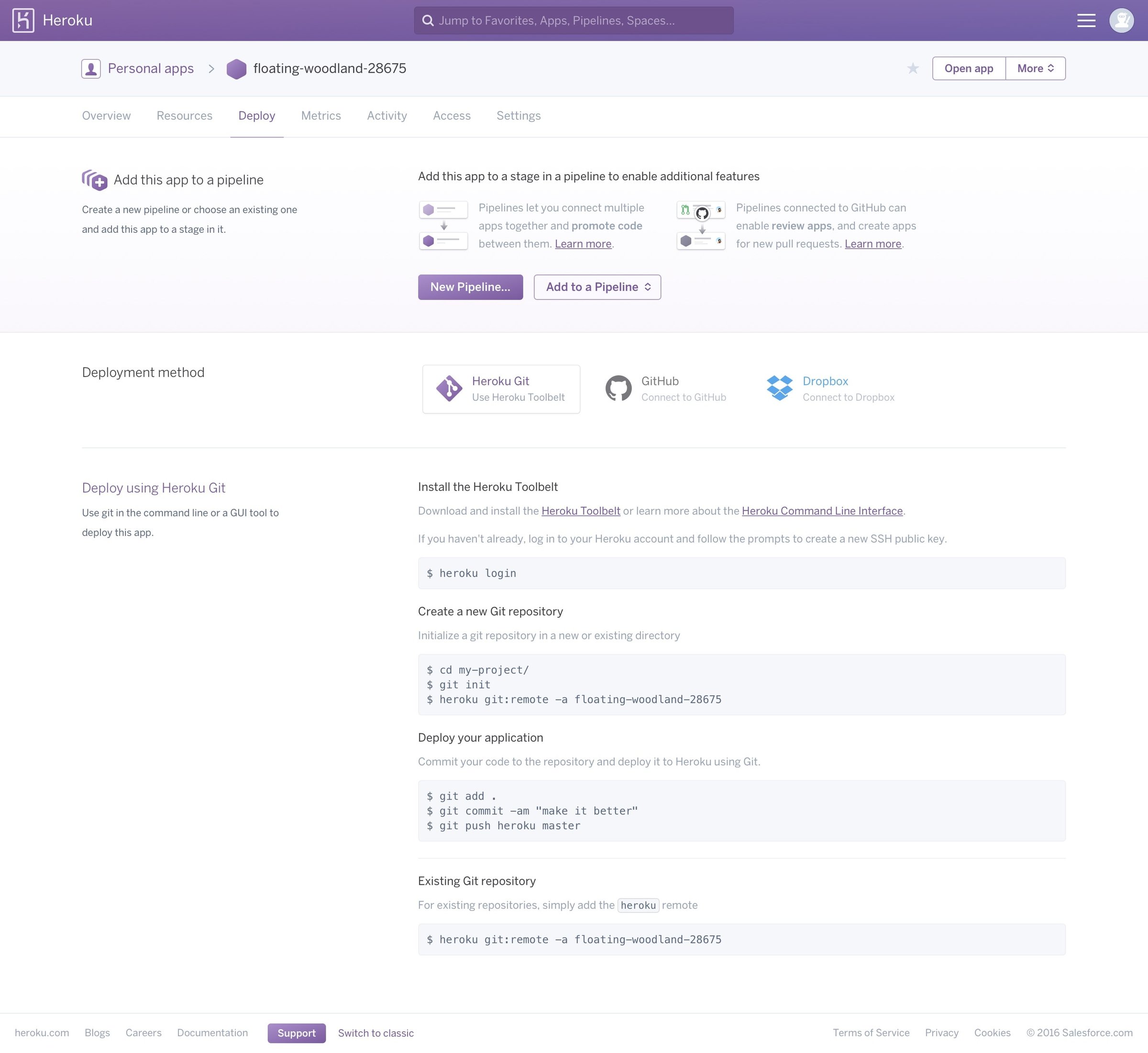Open Learn more about promote code

tap(583, 244)
